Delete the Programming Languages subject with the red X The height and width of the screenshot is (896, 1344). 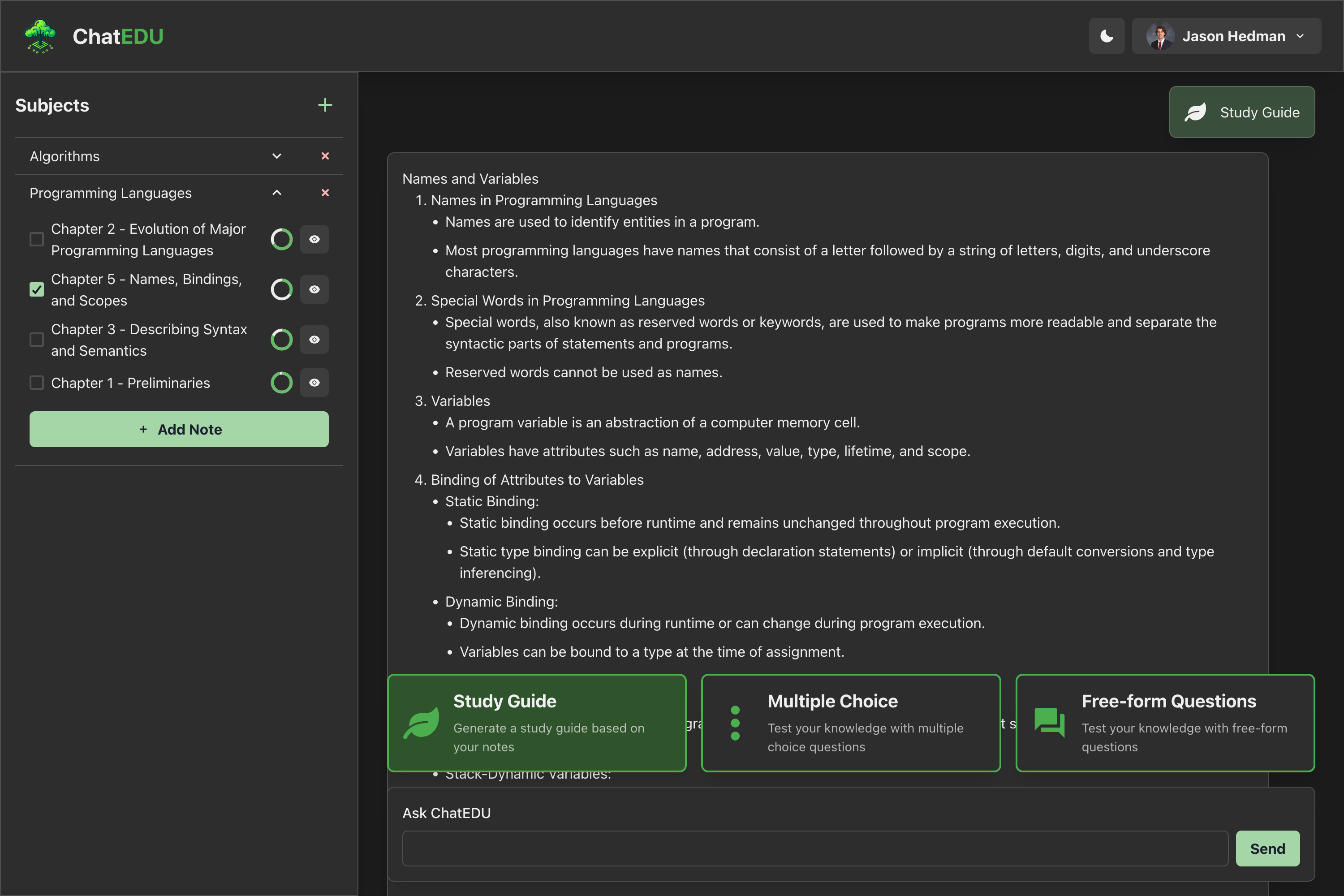point(324,193)
